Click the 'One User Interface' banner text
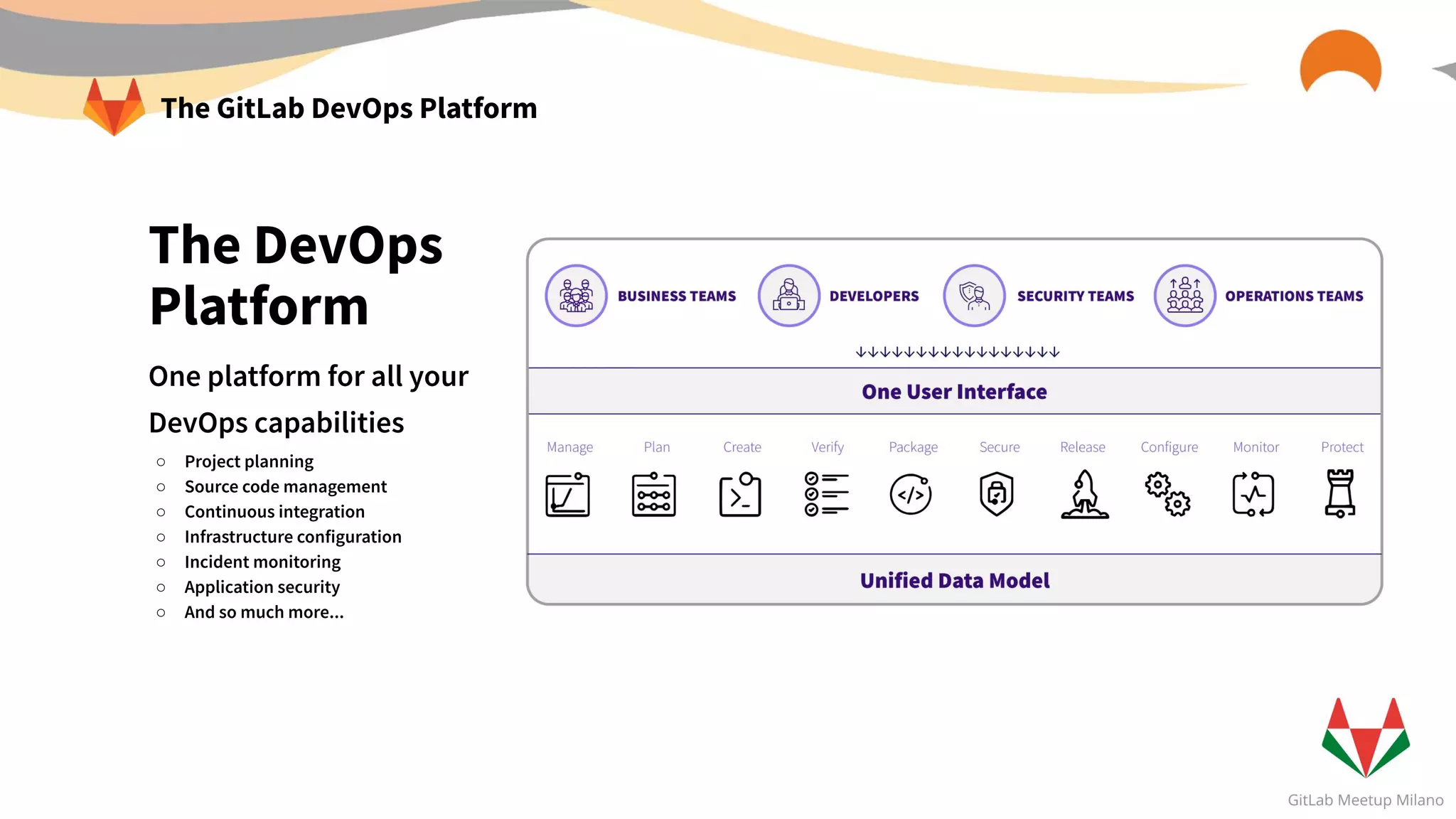 pos(954,392)
